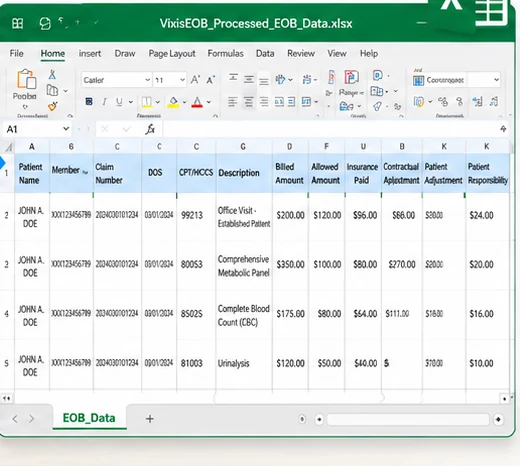520x466 pixels.
Task: Select row 2 header
Action: point(6,215)
